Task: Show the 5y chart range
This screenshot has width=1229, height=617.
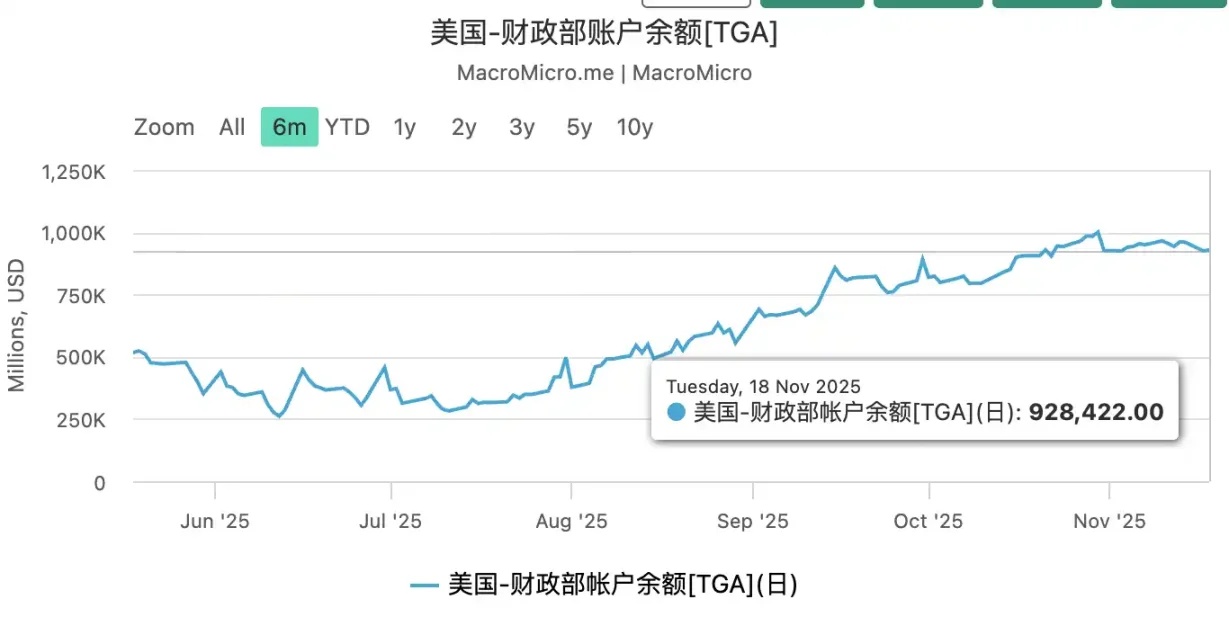Action: pyautogui.click(x=579, y=127)
